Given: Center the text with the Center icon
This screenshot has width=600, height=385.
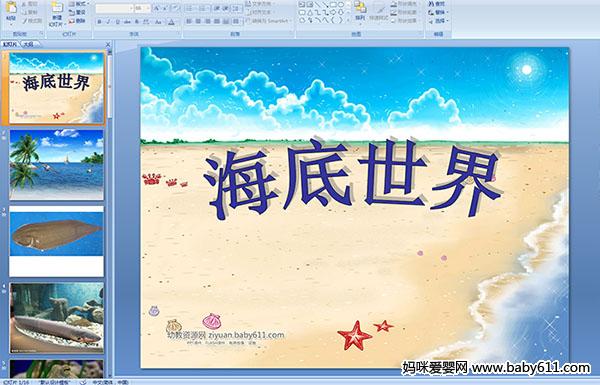Looking at the screenshot, I should 198,21.
